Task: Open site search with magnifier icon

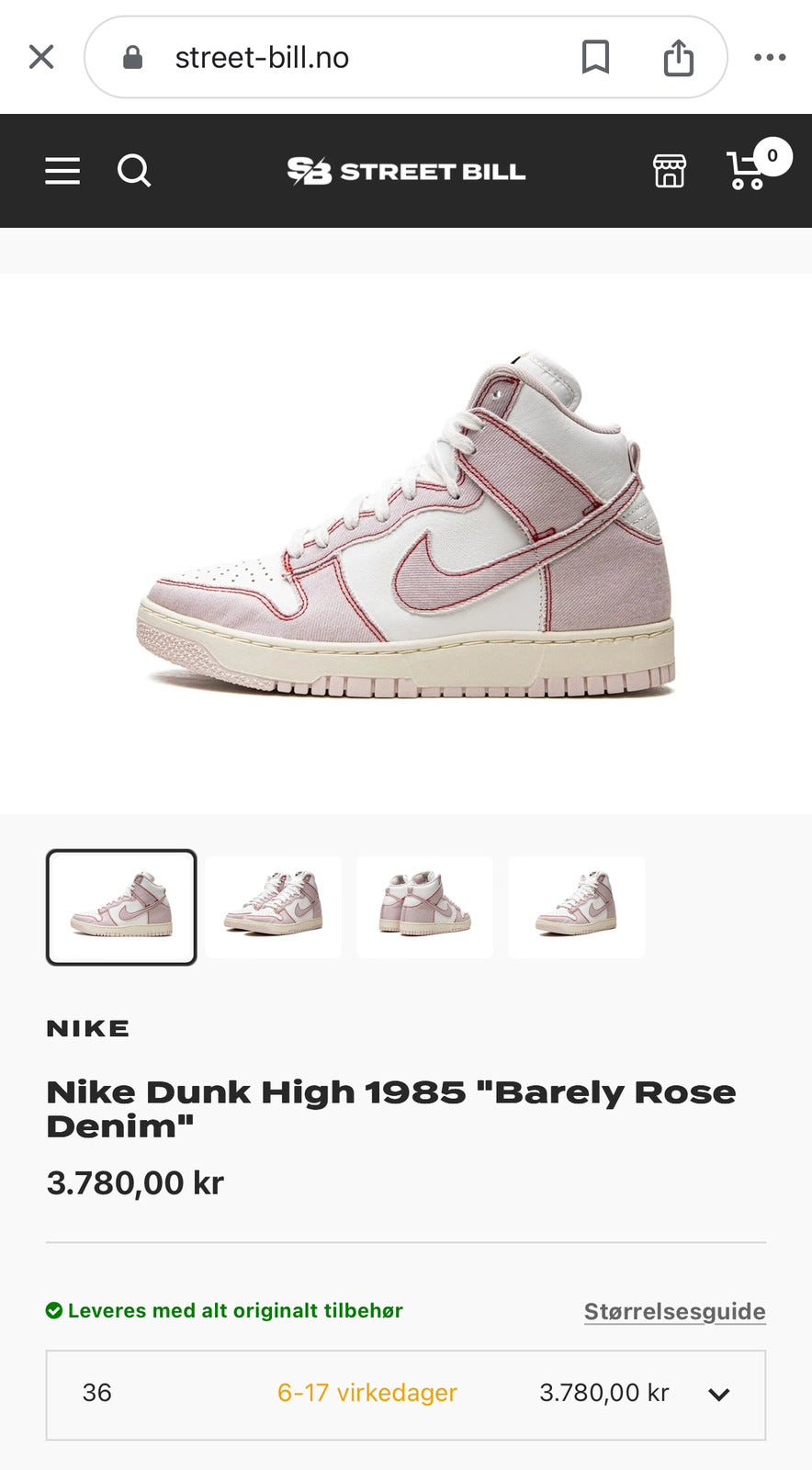Action: (134, 171)
